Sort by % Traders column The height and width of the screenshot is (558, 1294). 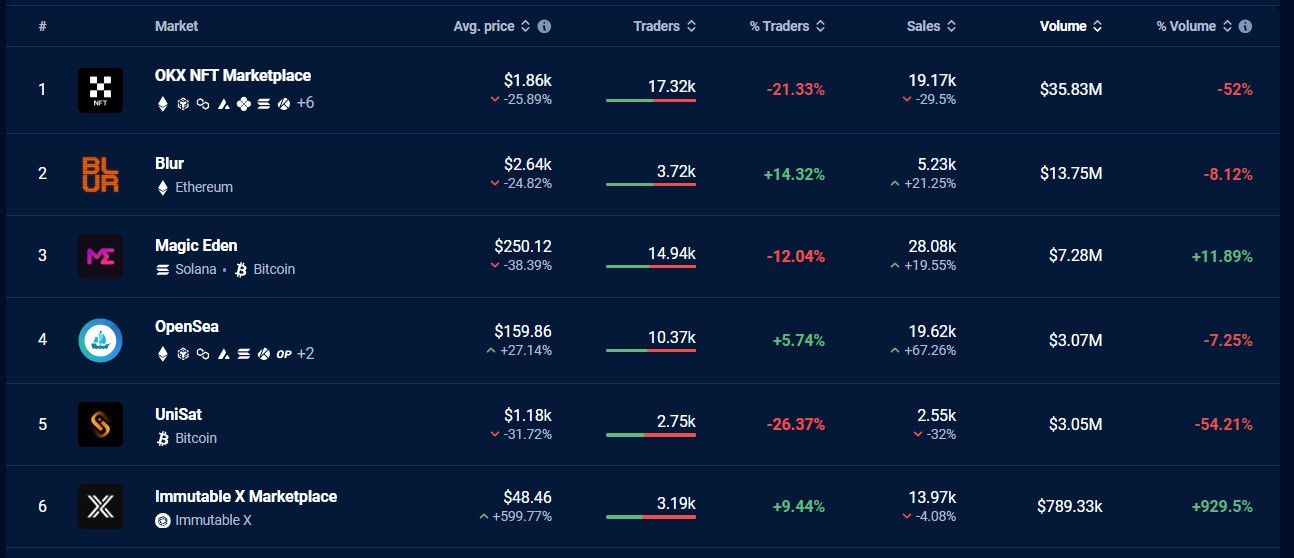(x=787, y=27)
